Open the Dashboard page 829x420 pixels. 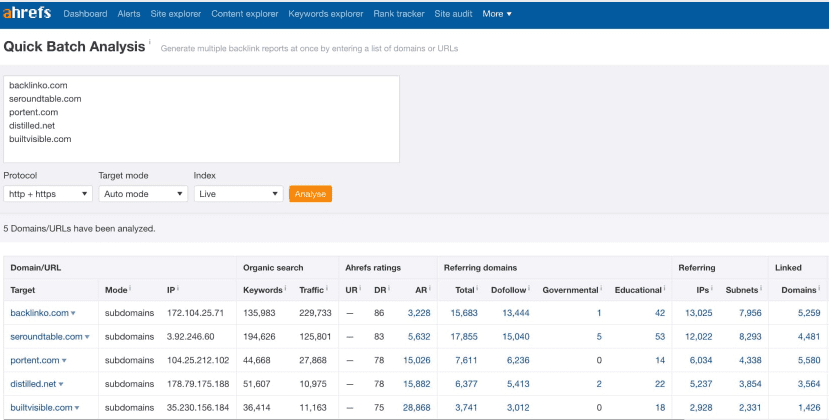(x=85, y=14)
